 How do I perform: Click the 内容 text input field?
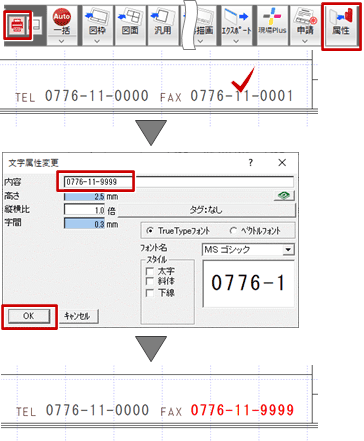[179, 182]
